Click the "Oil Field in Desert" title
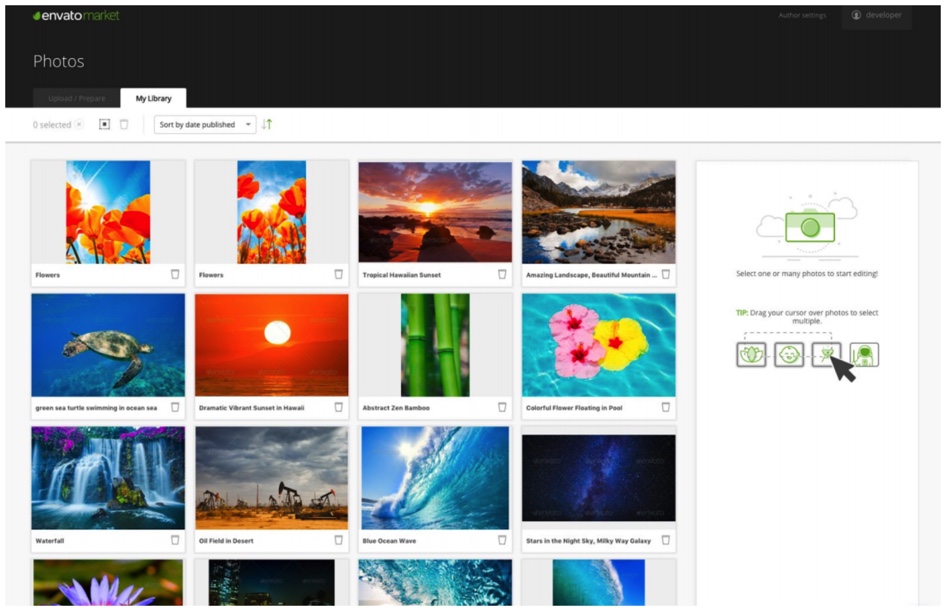Viewport: 947px width, 612px height. coord(226,541)
